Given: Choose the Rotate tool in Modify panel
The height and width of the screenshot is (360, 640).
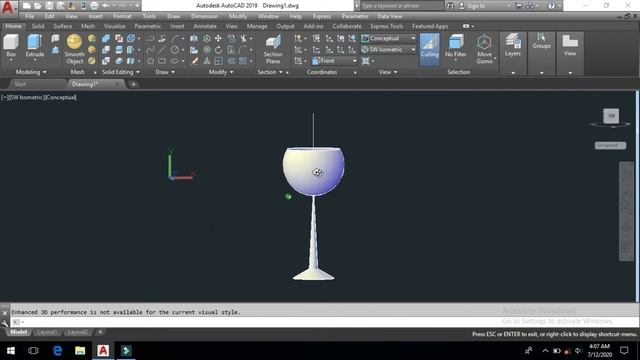Looking at the screenshot, I should [x=218, y=50].
